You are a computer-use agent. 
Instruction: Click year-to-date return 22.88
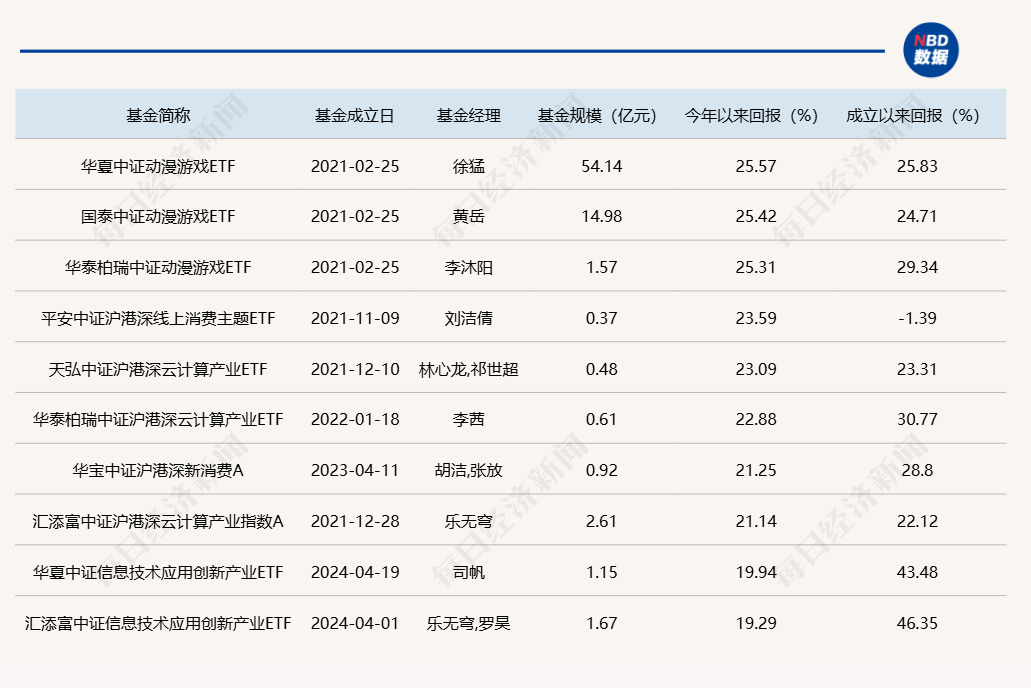tap(756, 420)
